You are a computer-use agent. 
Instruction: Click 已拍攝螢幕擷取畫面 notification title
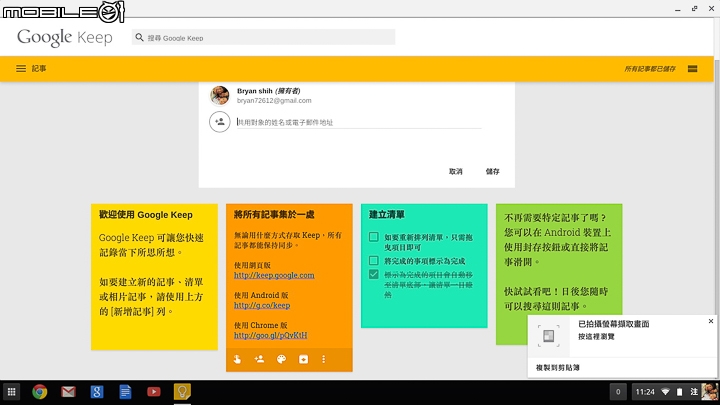pos(613,324)
